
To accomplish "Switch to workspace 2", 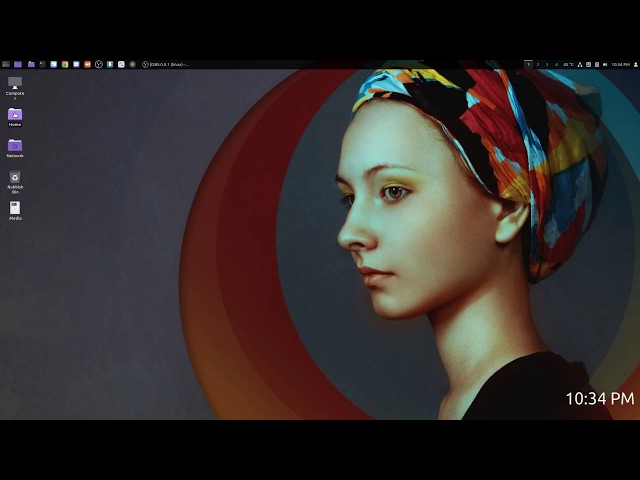I will (x=538, y=64).
